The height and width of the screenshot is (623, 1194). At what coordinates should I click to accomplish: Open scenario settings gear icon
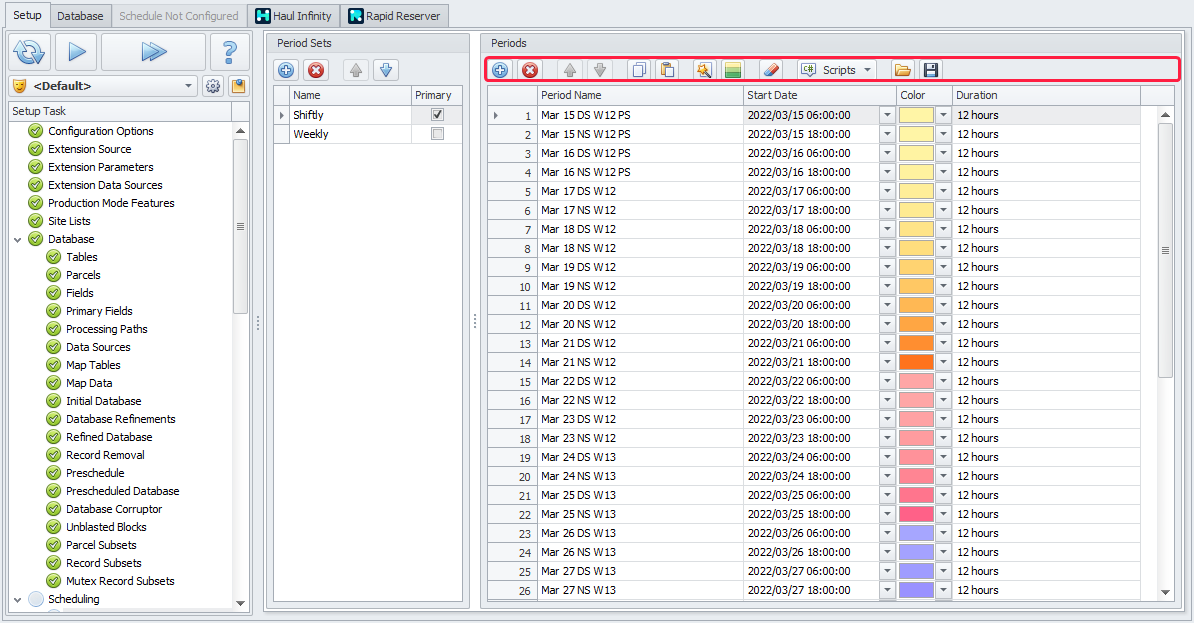(x=212, y=86)
